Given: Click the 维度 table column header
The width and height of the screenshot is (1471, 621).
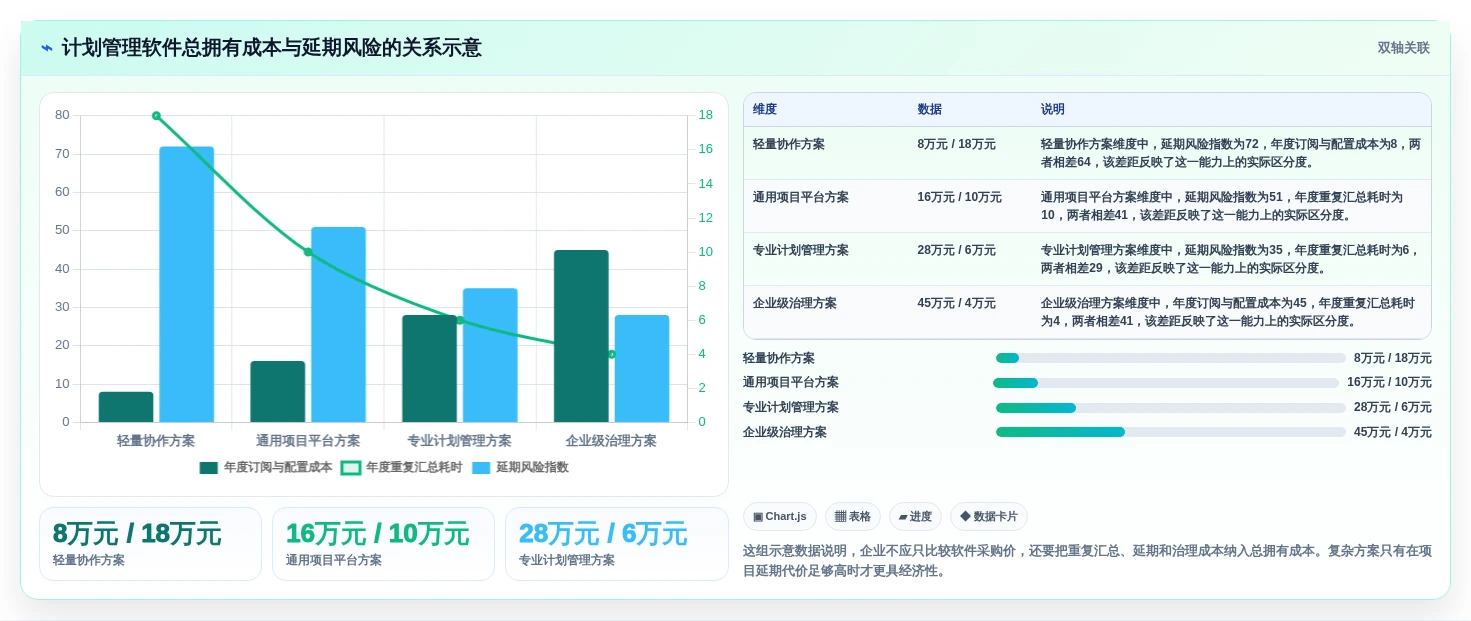Looking at the screenshot, I should point(765,110).
